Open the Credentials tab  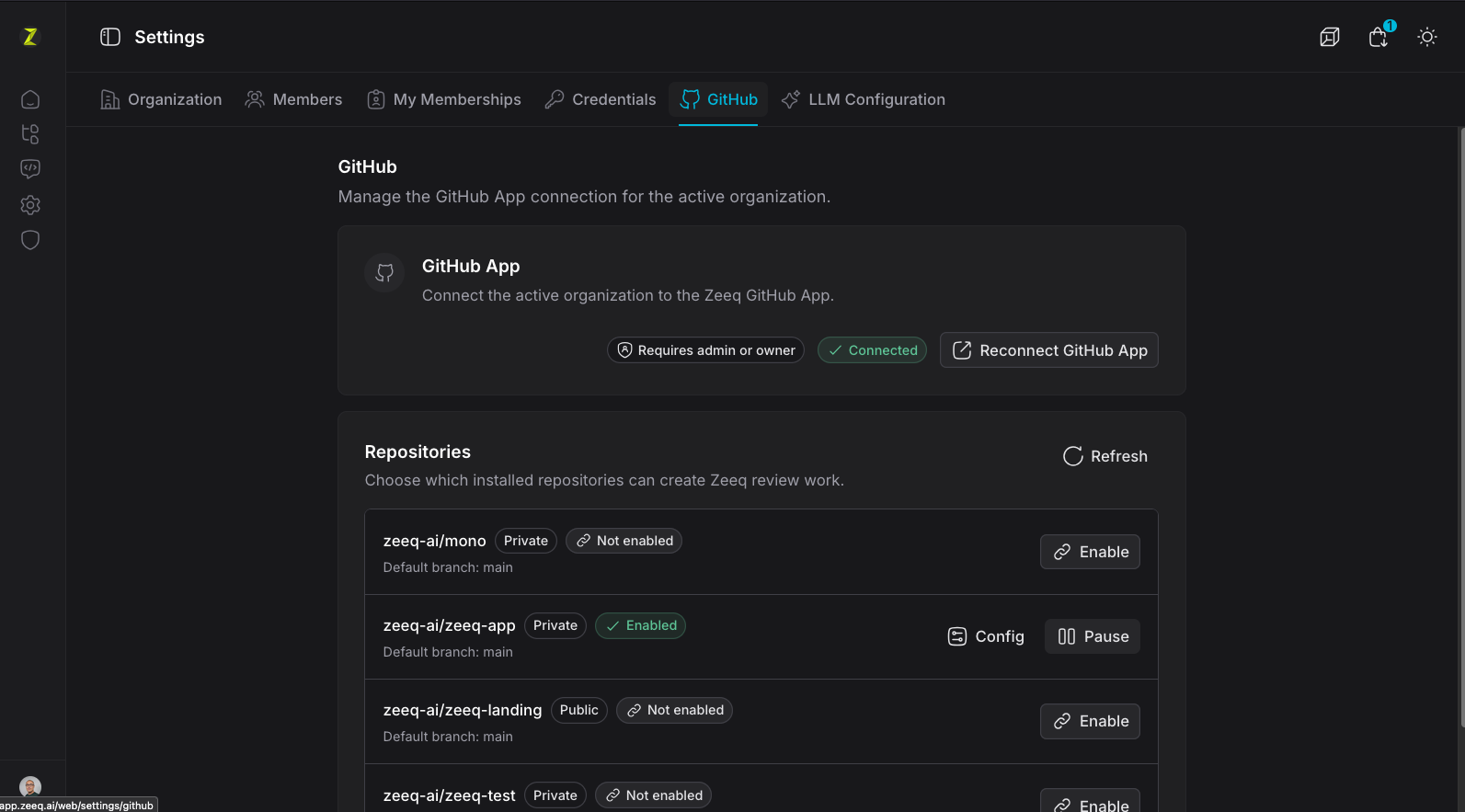coord(601,99)
